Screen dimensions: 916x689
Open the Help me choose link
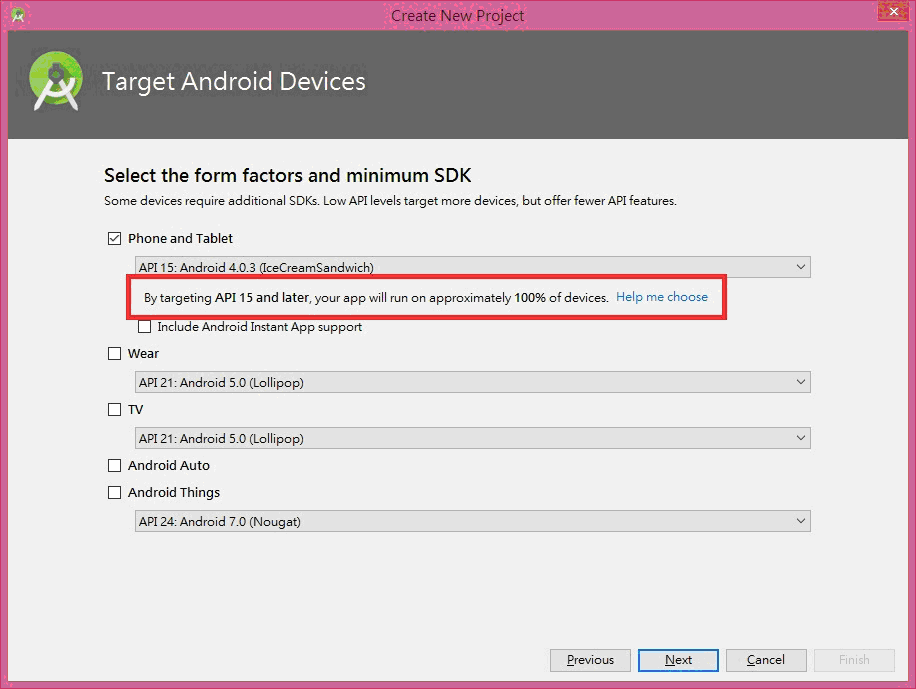click(662, 297)
